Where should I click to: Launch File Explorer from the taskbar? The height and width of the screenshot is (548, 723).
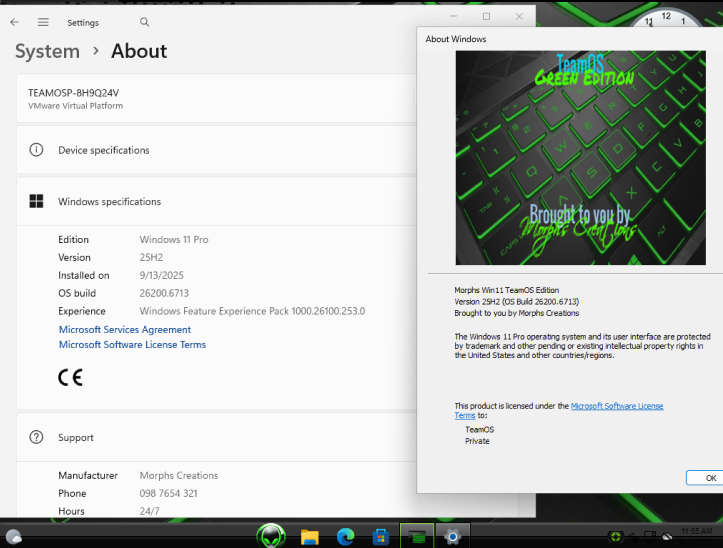click(310, 537)
